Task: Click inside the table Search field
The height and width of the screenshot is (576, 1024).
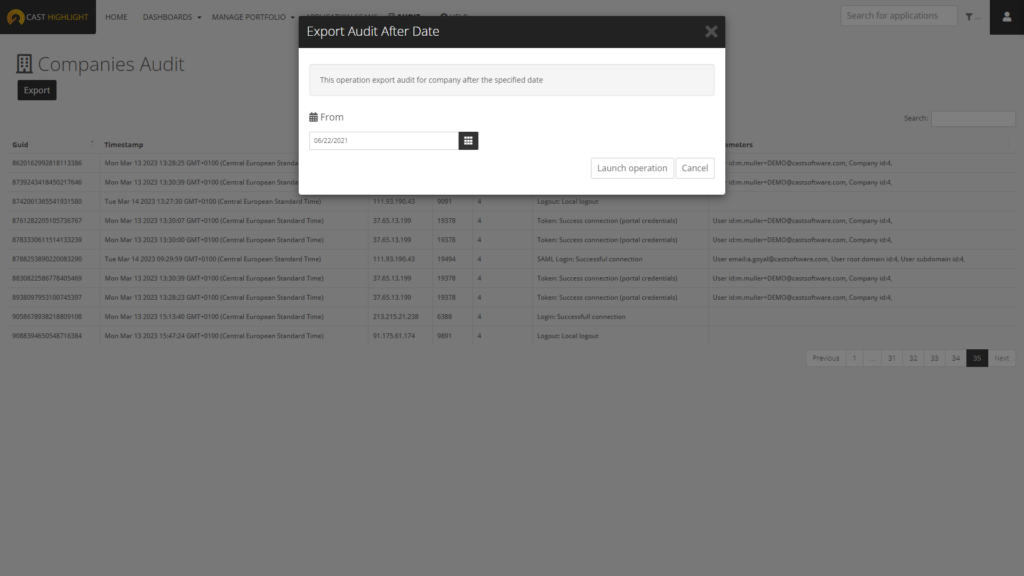Action: pyautogui.click(x=973, y=118)
